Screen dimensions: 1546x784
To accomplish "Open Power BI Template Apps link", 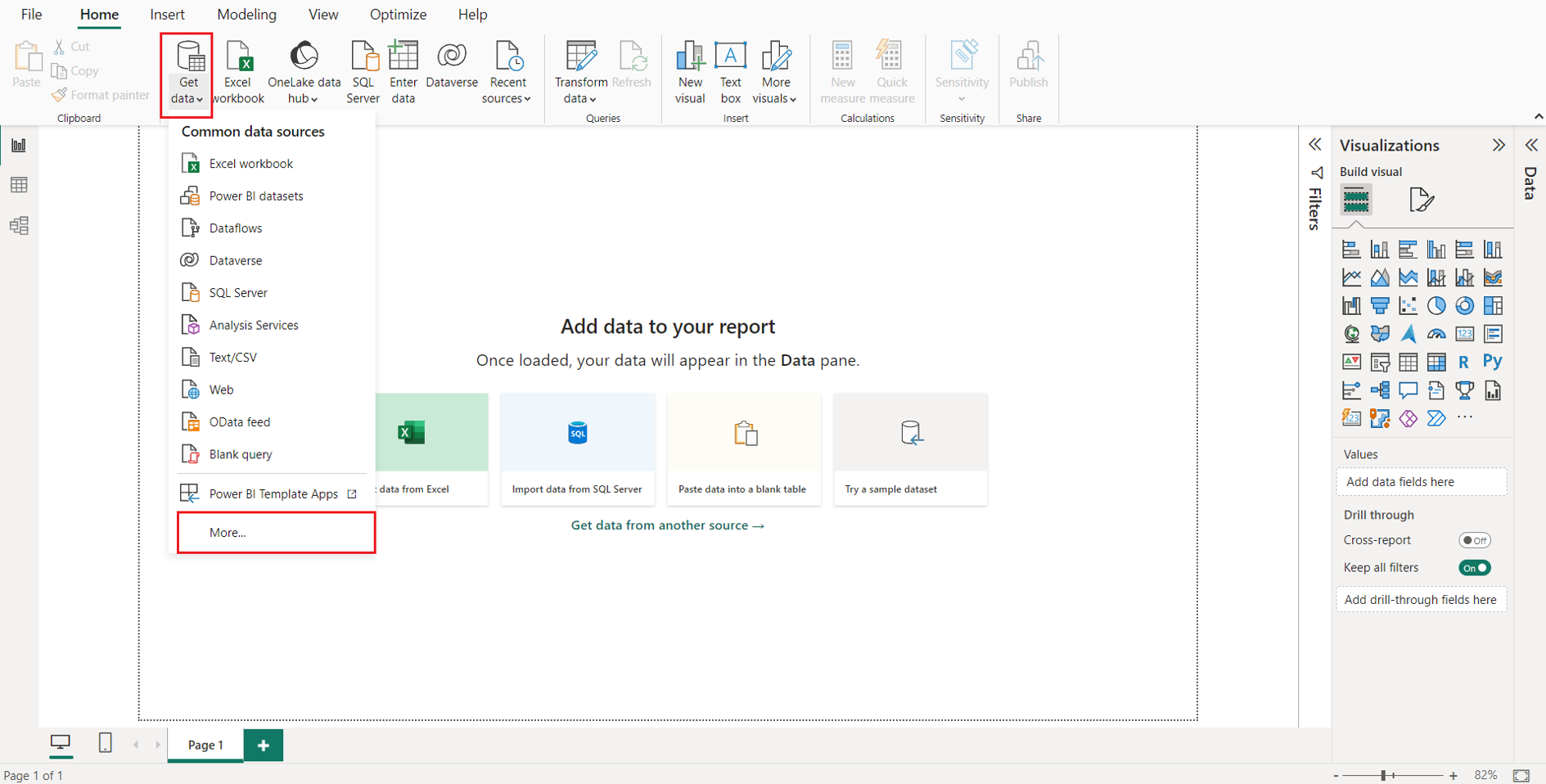I will 272,494.
